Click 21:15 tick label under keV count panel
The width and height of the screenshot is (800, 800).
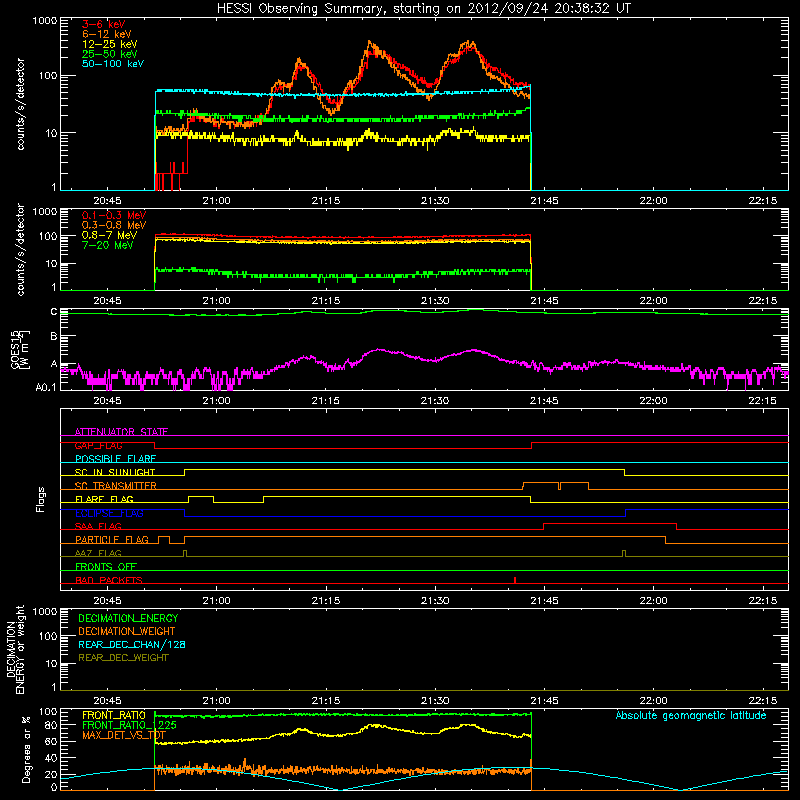(x=326, y=201)
